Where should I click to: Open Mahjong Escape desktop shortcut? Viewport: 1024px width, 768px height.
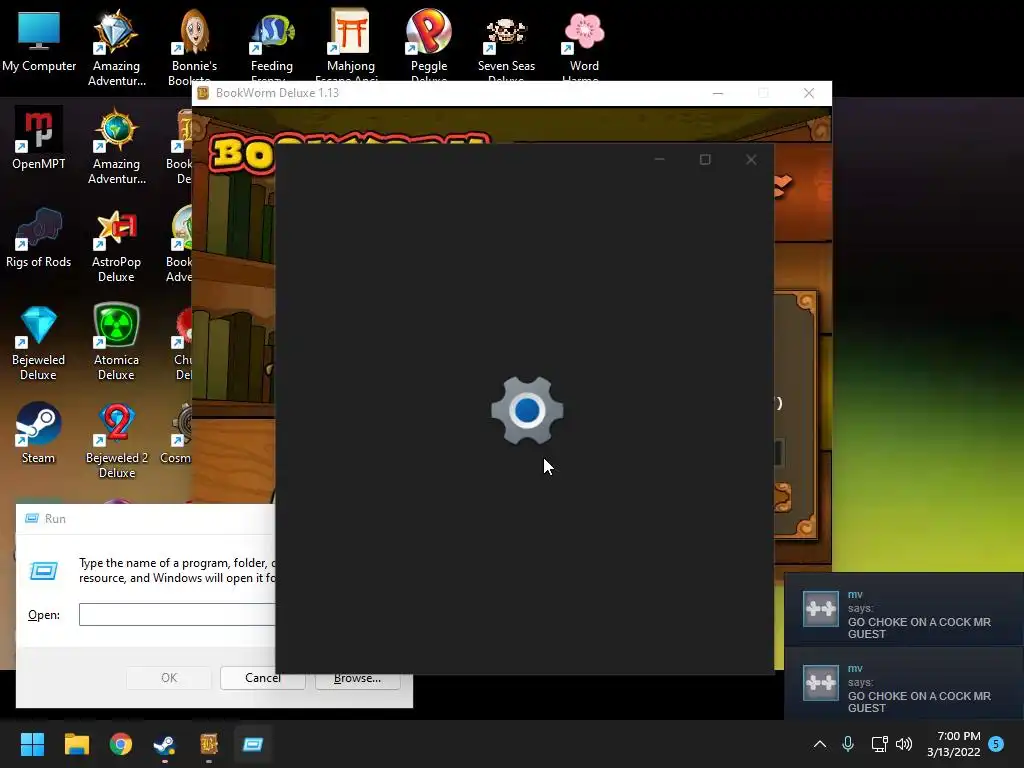point(351,44)
